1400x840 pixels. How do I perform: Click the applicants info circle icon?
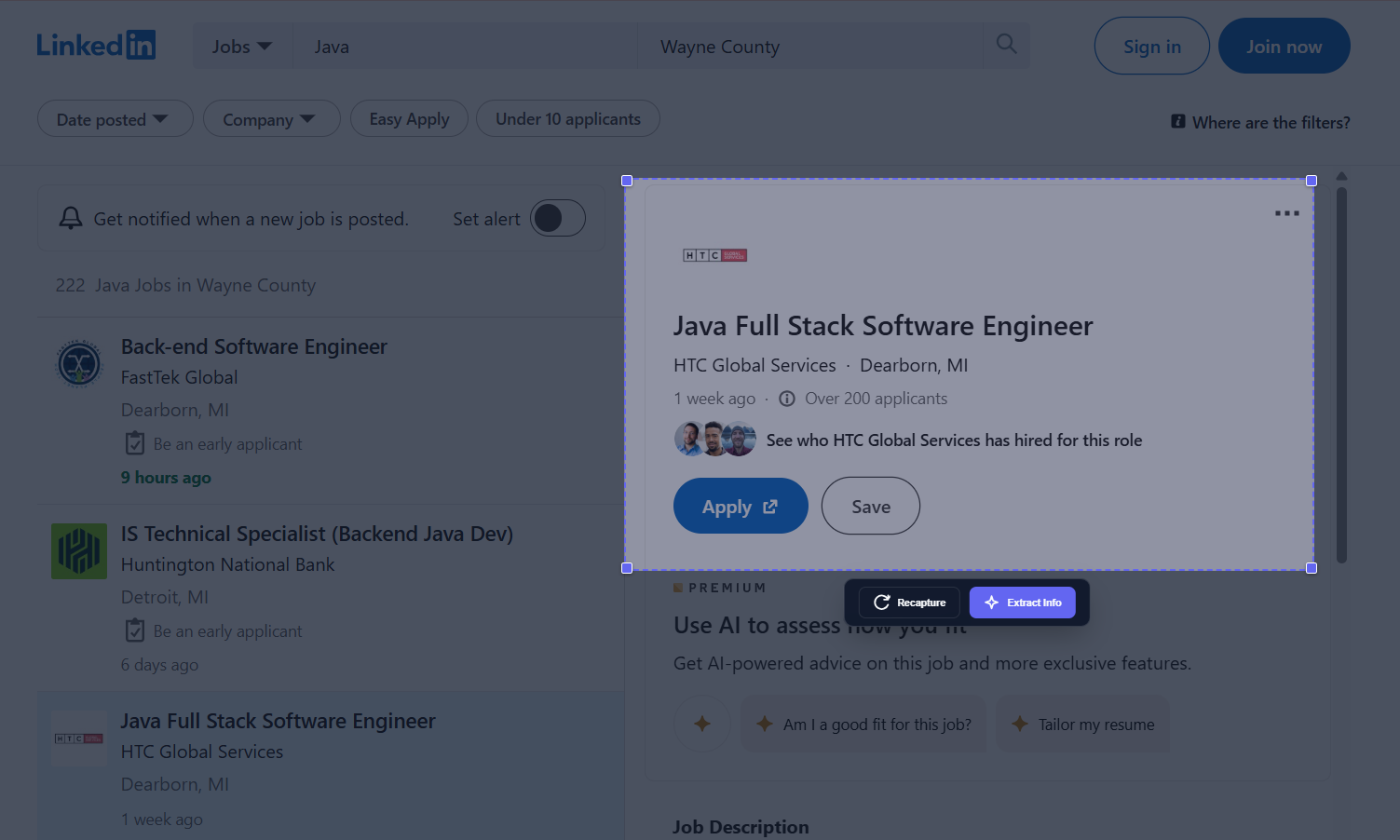point(787,399)
